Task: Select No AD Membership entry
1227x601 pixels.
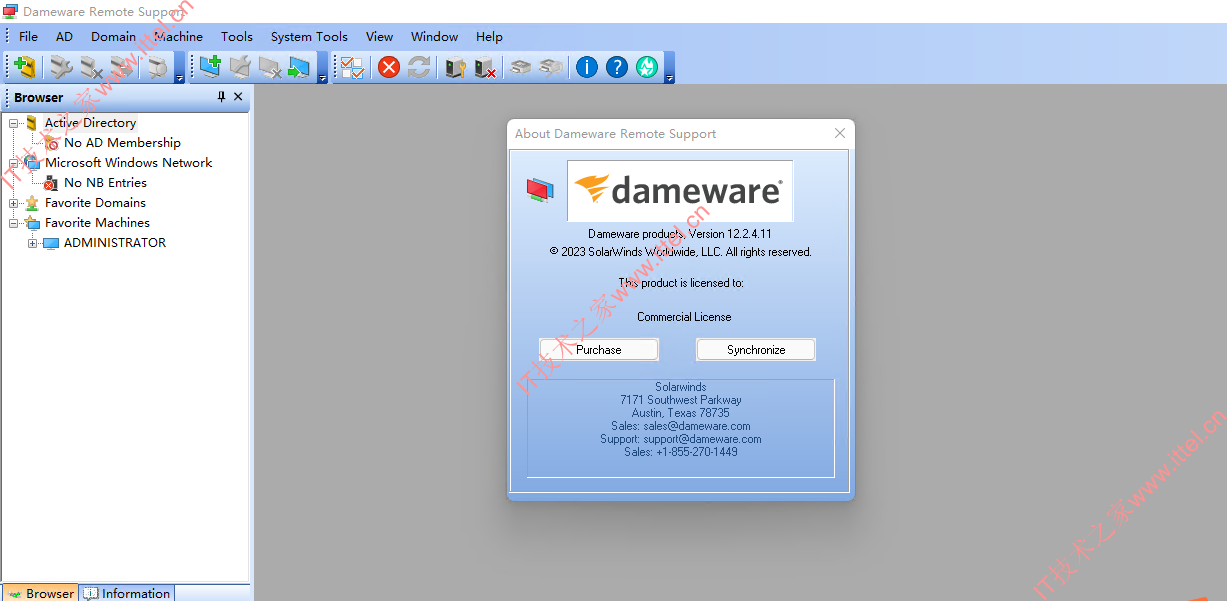Action: [122, 143]
